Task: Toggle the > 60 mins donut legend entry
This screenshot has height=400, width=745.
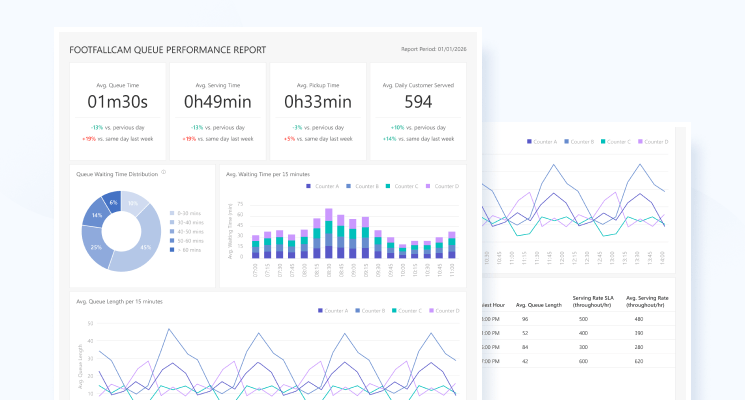Action: pyautogui.click(x=185, y=249)
